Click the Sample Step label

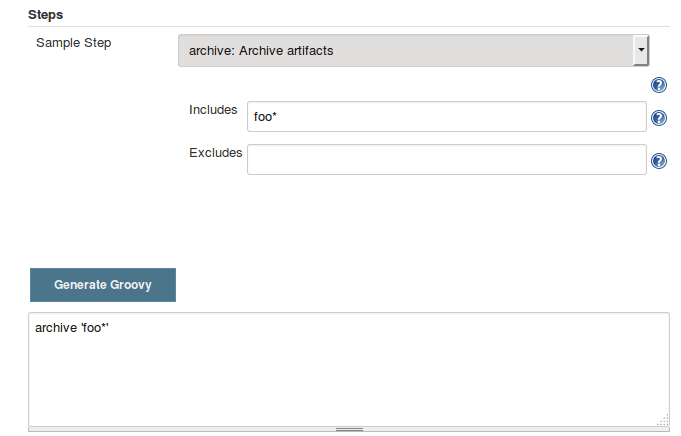74,43
